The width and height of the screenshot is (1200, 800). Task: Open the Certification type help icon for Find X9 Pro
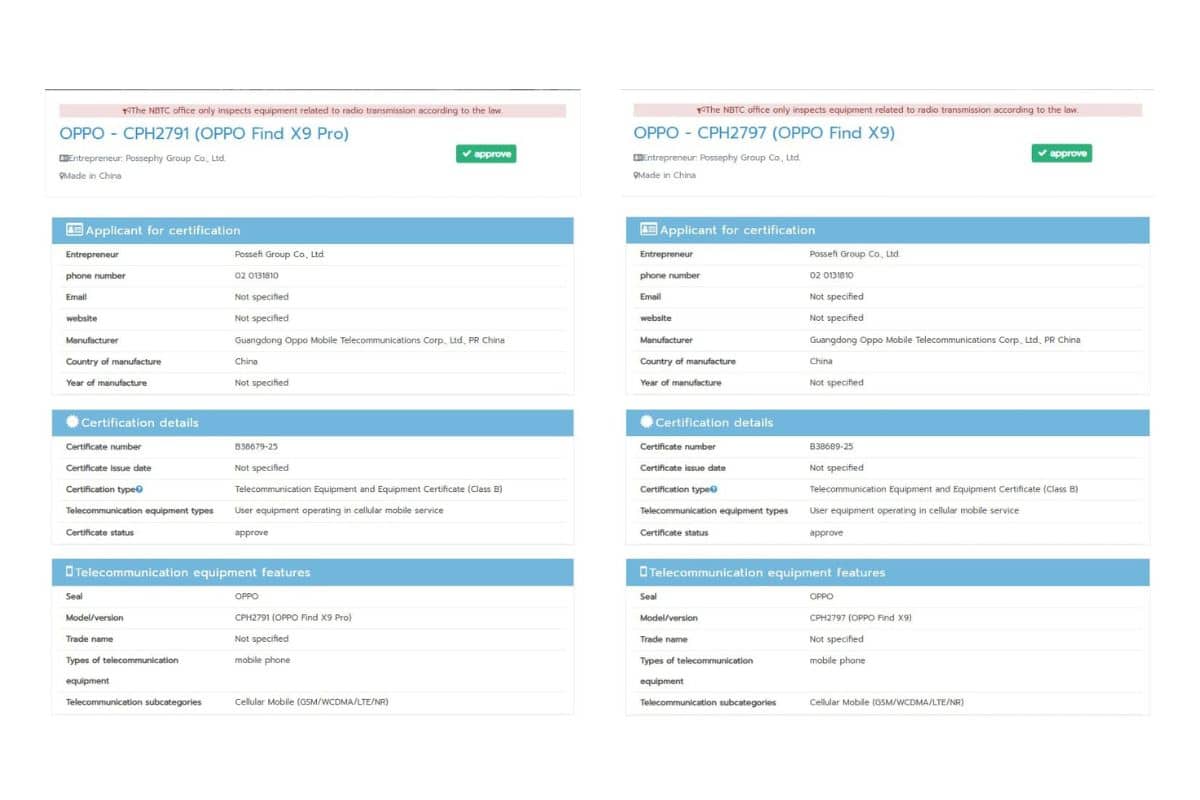pos(139,489)
